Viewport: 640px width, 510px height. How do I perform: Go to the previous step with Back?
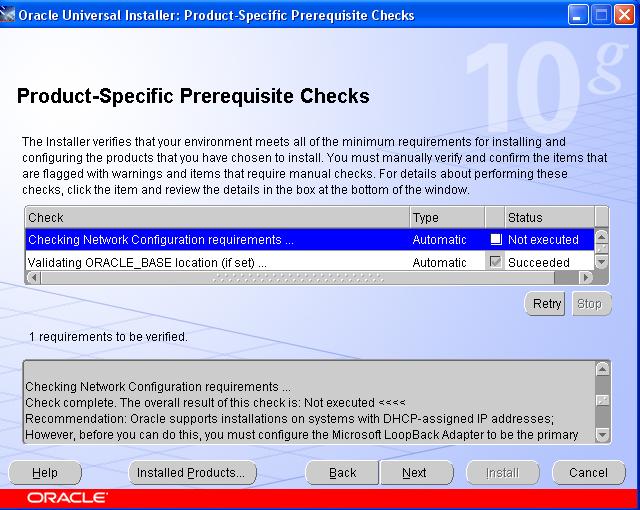click(x=343, y=473)
